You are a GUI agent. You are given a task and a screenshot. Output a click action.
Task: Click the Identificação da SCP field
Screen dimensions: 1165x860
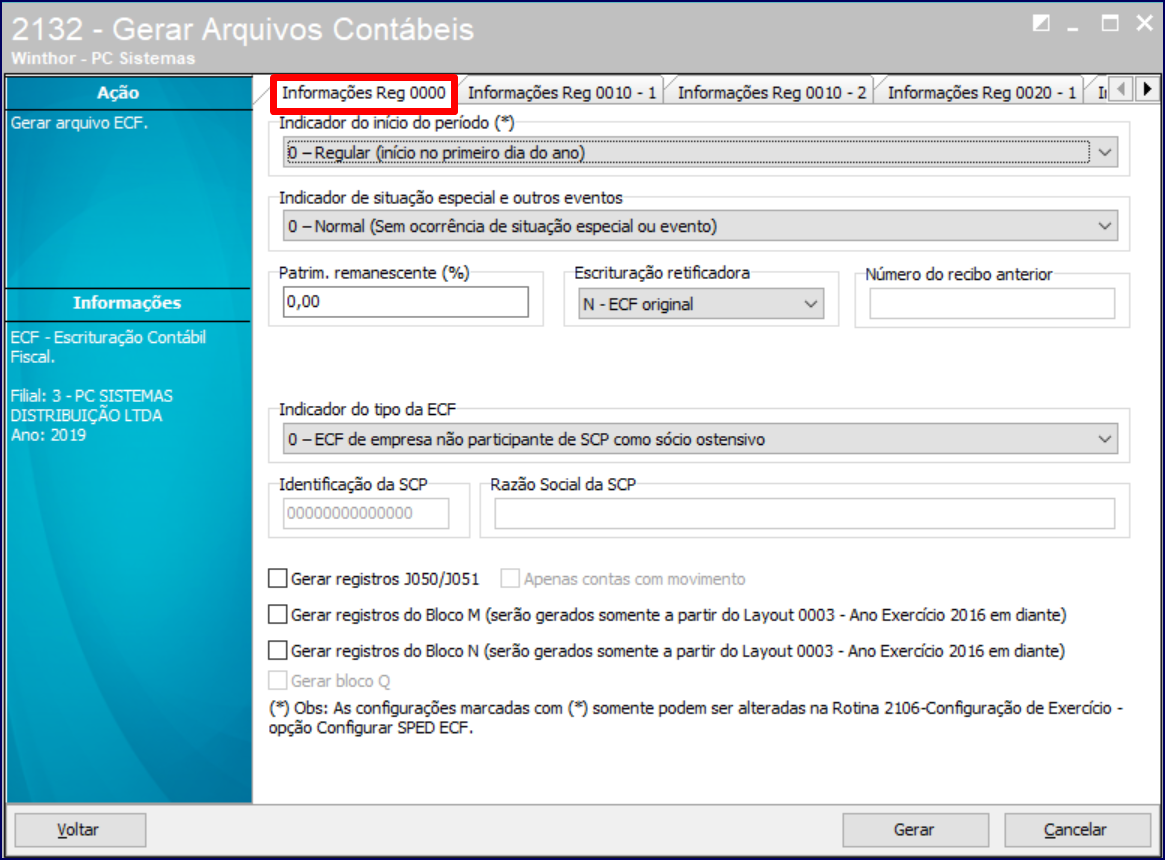coord(366,513)
